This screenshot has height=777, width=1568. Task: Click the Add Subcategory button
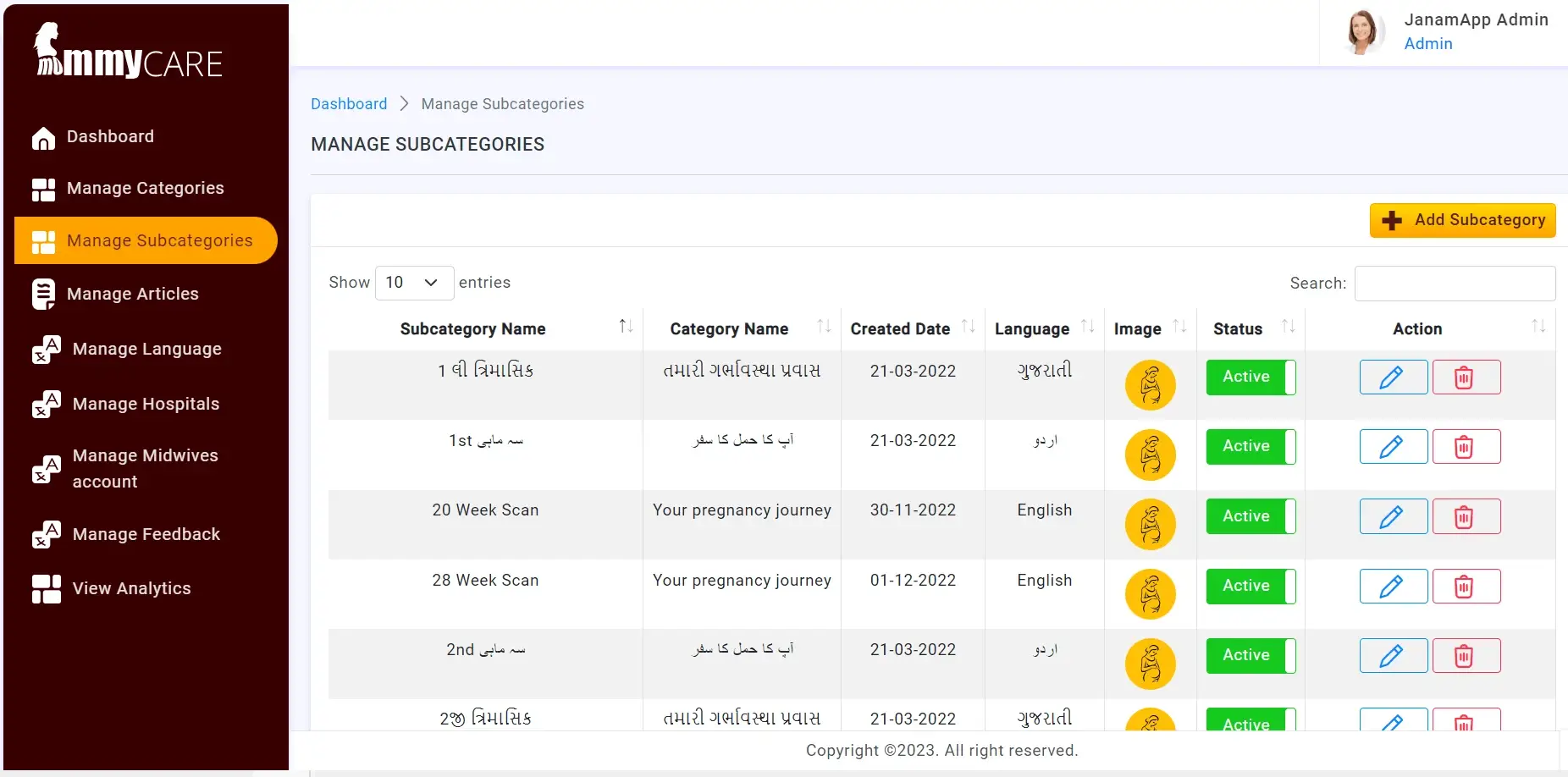[x=1462, y=219]
